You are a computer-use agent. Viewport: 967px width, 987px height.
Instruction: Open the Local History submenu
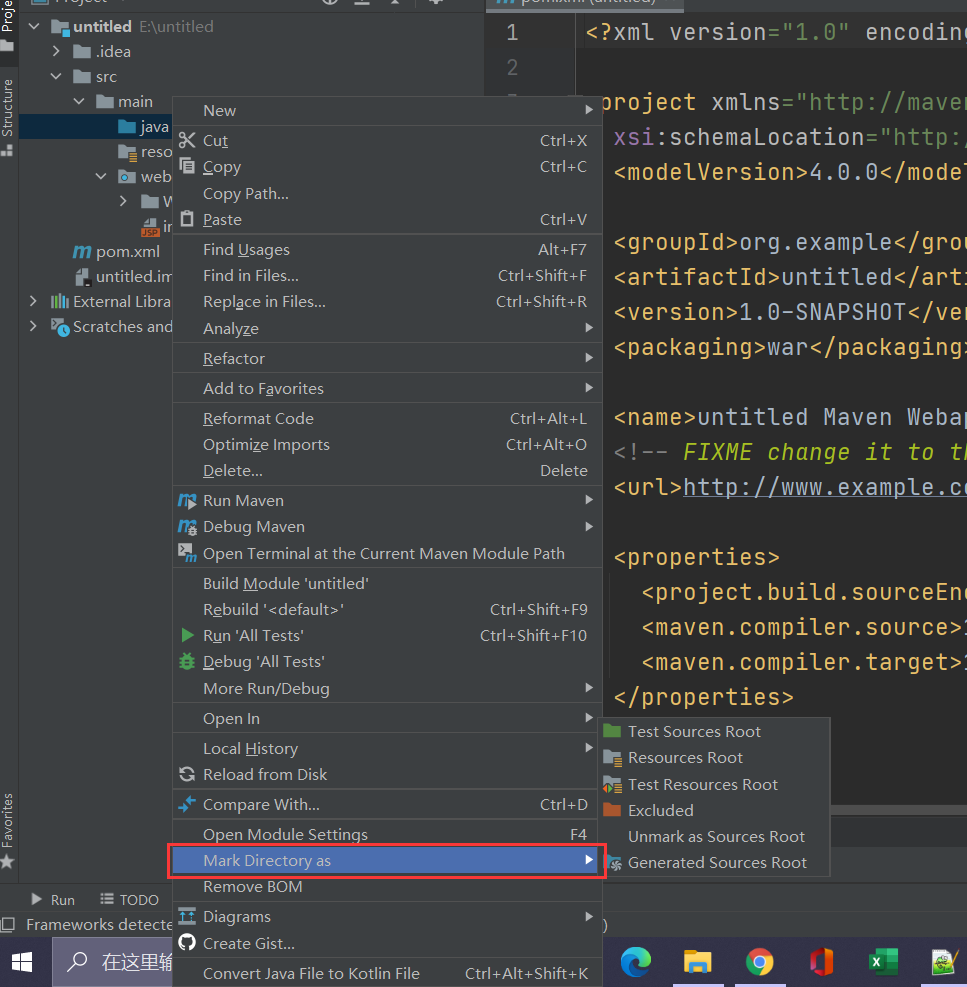[x=387, y=748]
